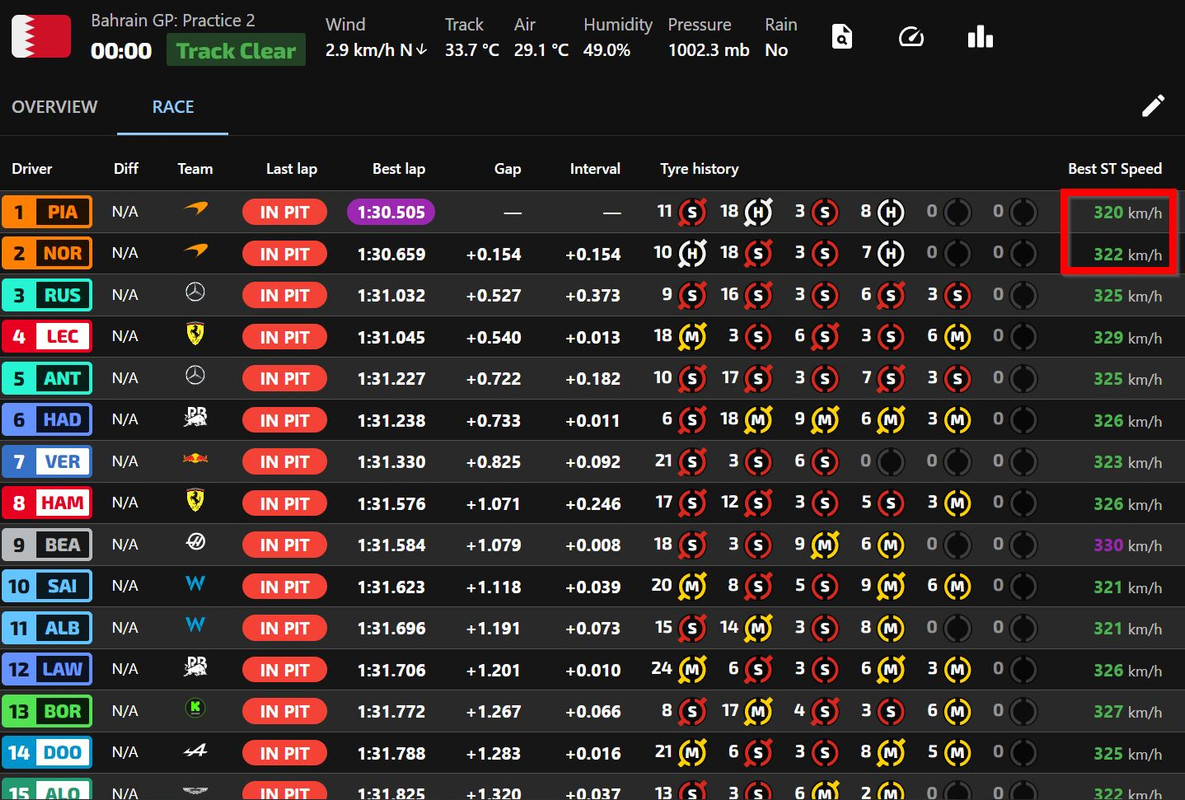Screen dimensions: 1185x800
Task: Click gap value +0.825 for VER
Action: (493, 462)
